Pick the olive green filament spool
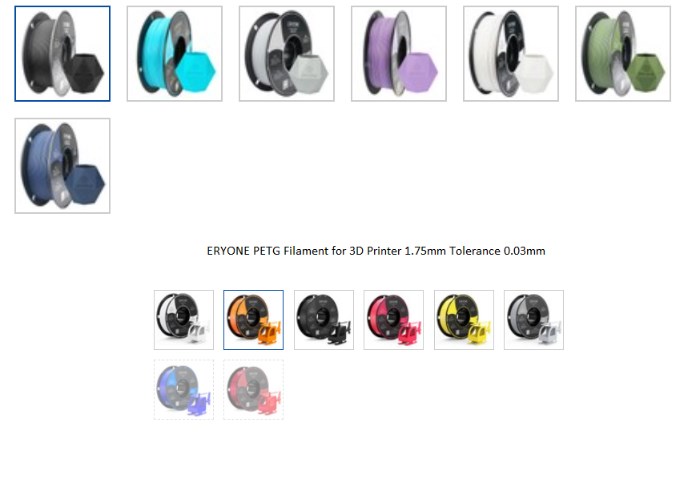The image size is (700, 481). 623,54
